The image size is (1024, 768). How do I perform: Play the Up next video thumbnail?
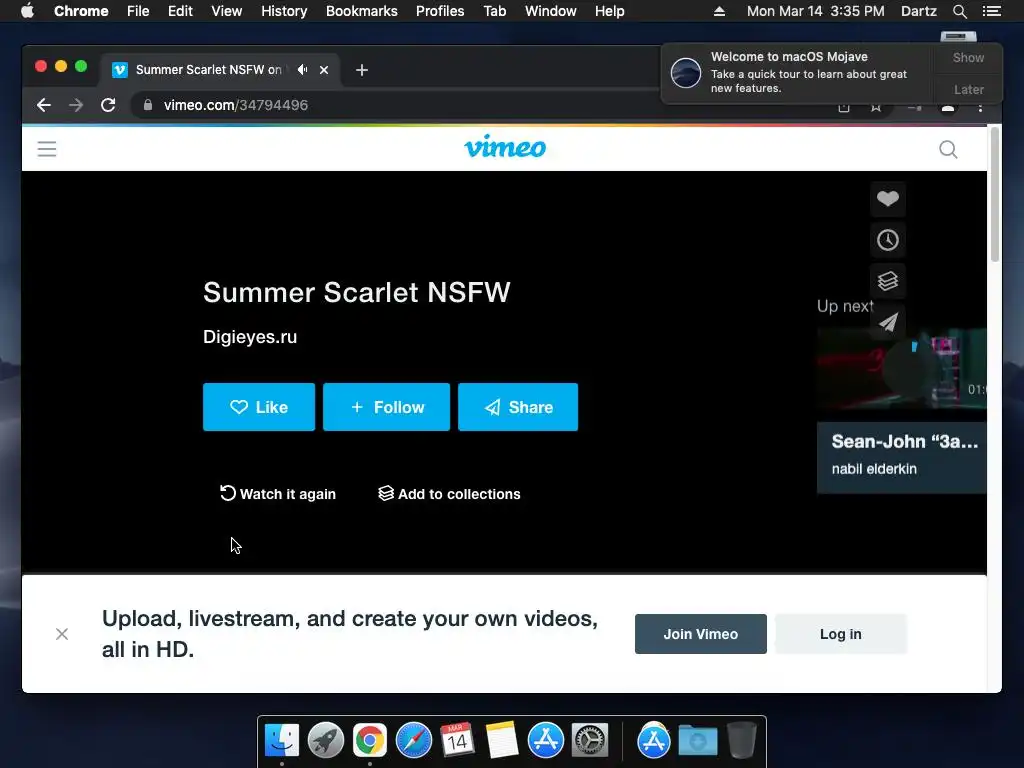[x=902, y=368]
